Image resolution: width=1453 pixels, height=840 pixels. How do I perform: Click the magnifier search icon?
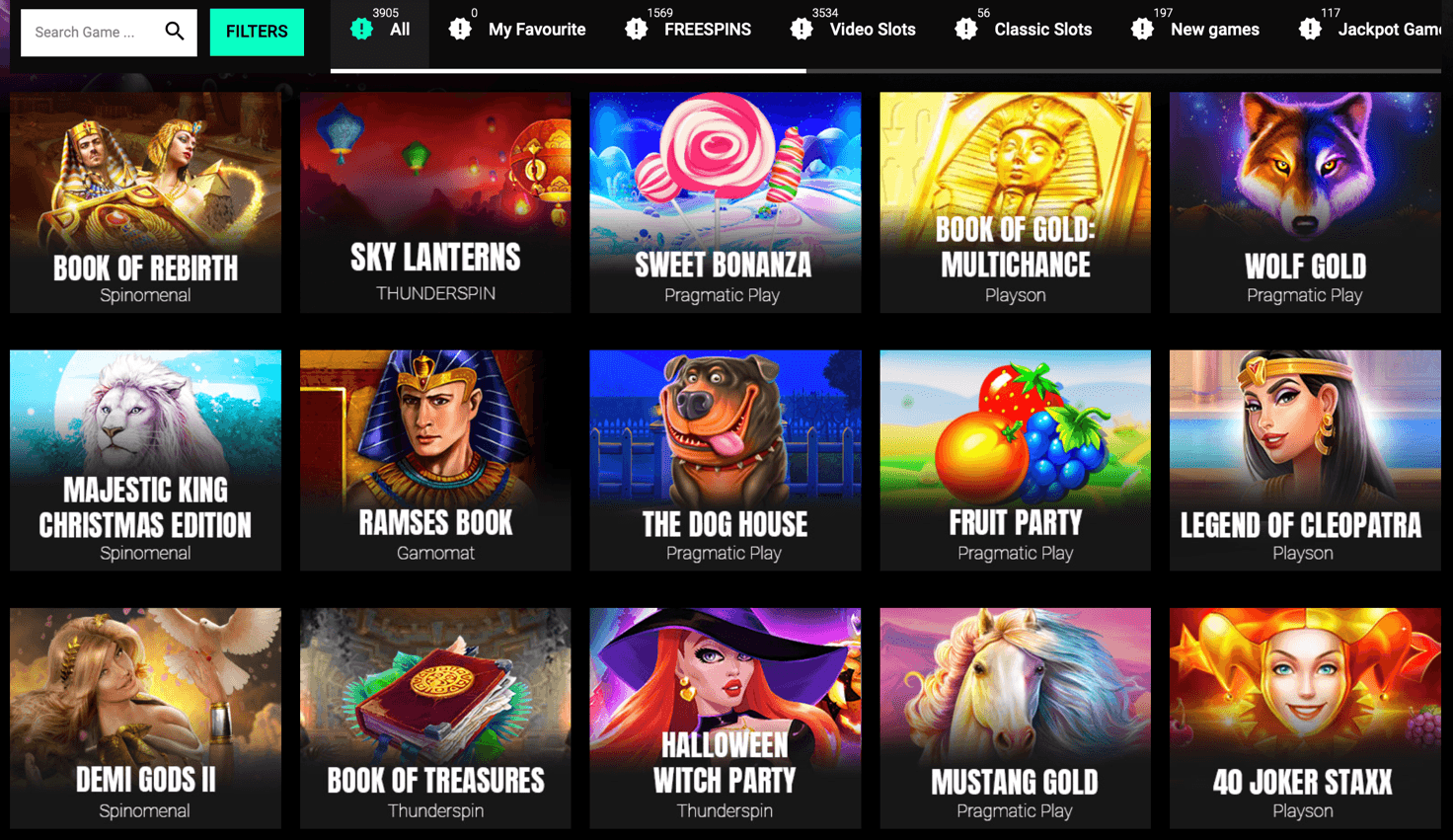pyautogui.click(x=175, y=32)
